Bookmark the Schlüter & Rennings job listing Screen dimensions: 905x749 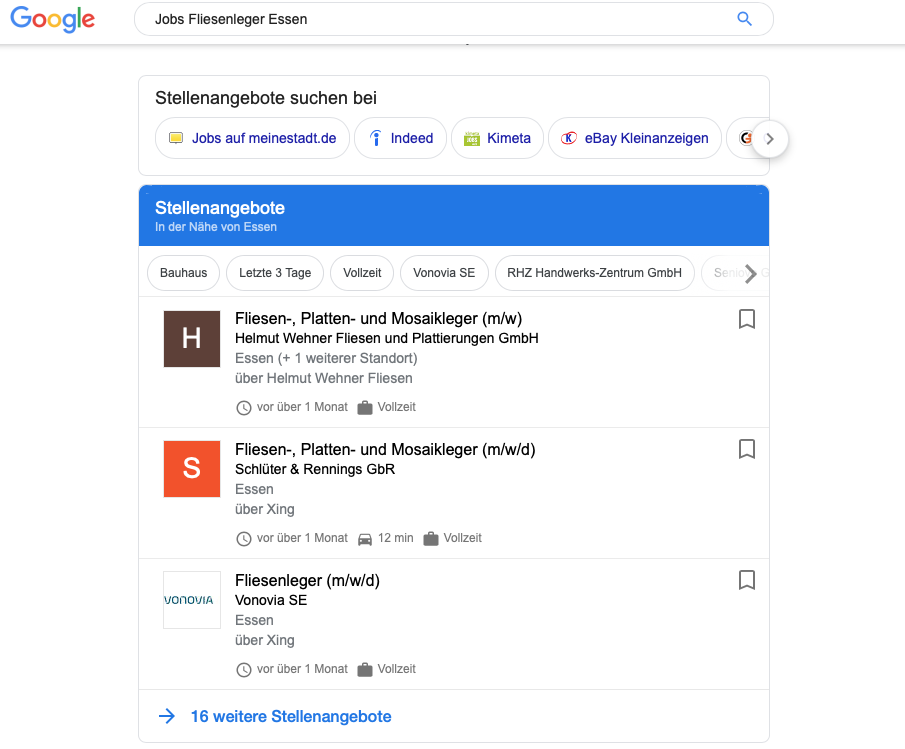(747, 449)
